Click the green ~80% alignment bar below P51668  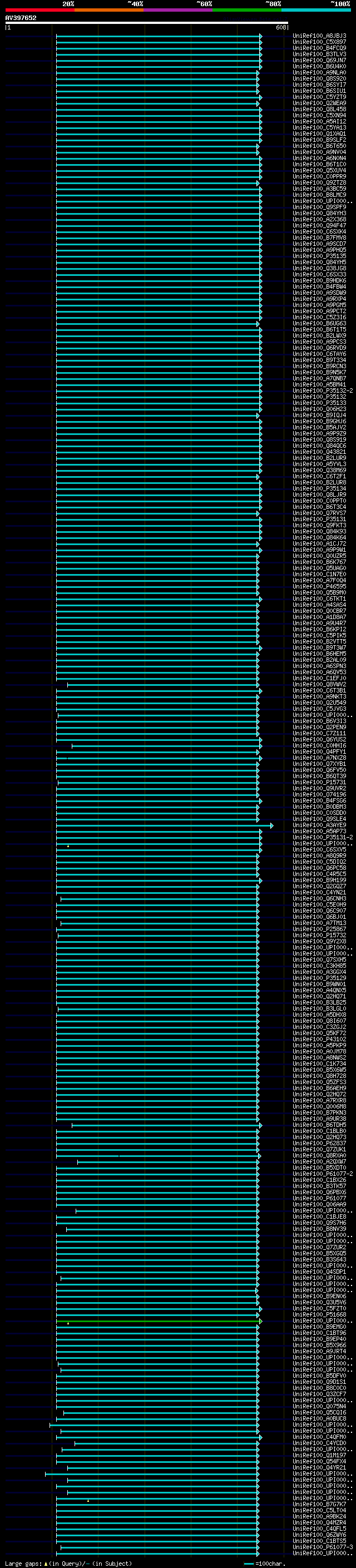[x=159, y=1321]
